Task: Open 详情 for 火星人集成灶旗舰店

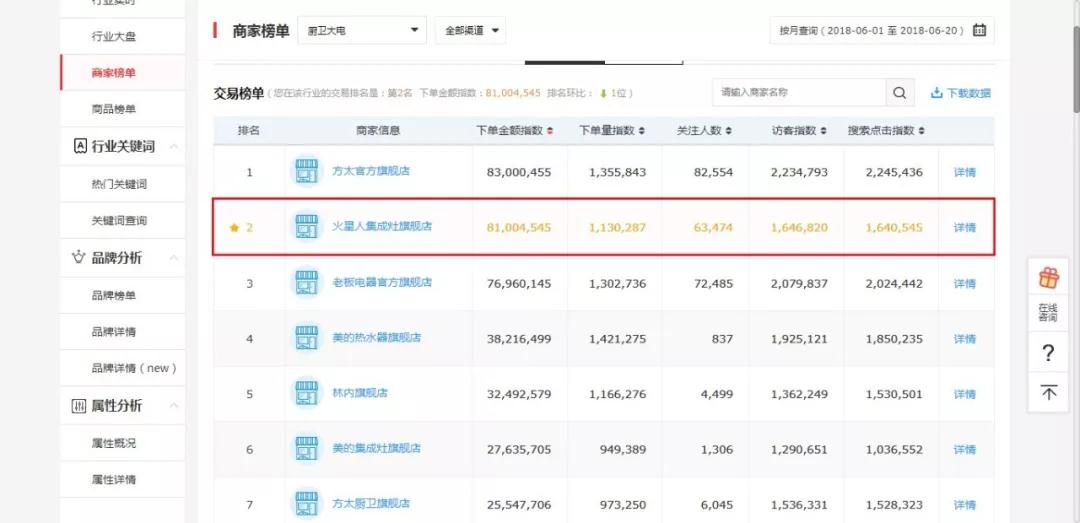Action: pyautogui.click(x=964, y=227)
